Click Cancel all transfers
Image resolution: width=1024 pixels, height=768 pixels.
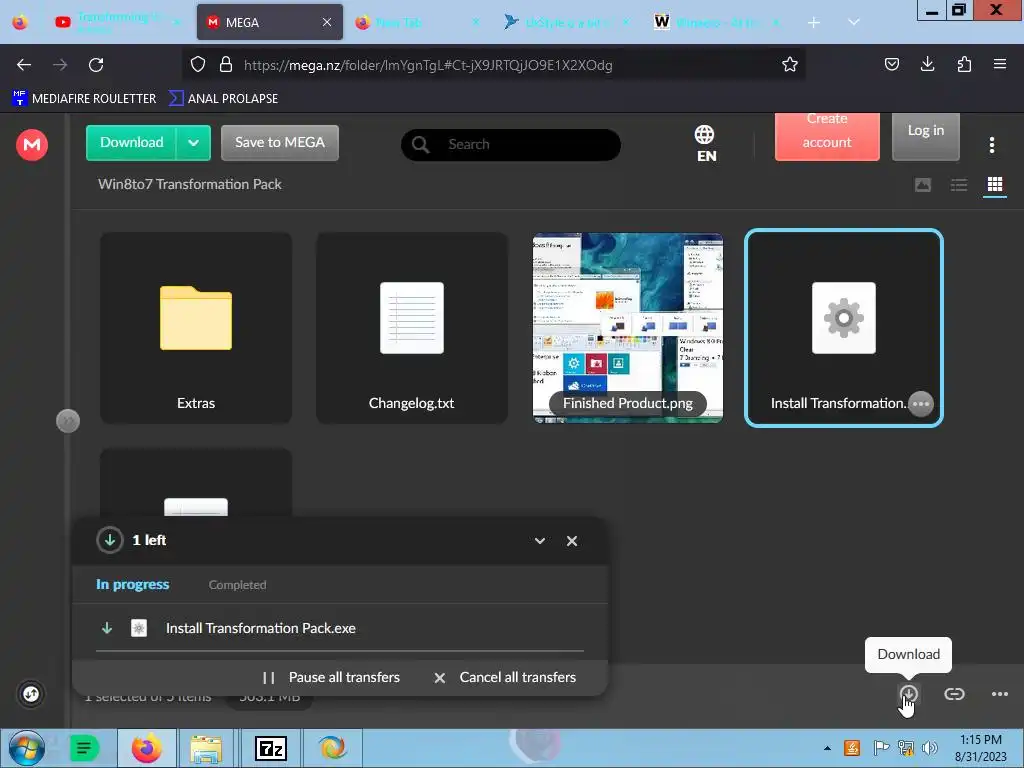[x=505, y=677]
